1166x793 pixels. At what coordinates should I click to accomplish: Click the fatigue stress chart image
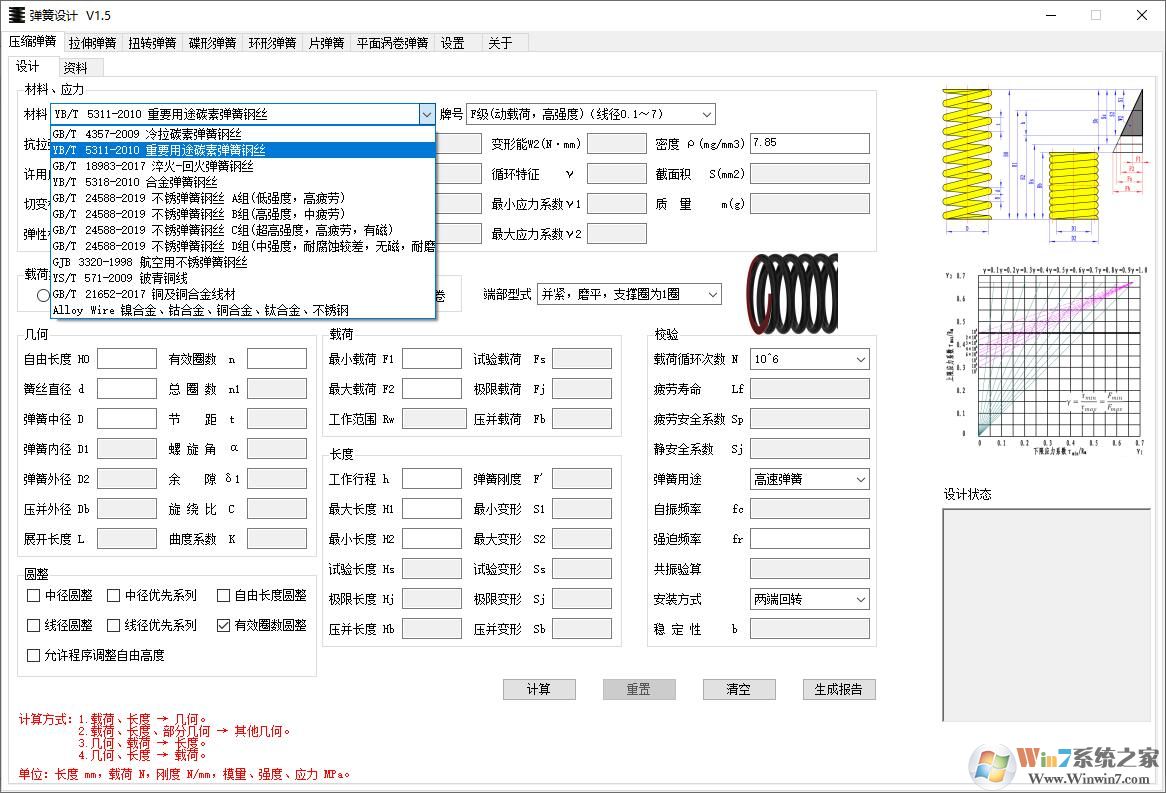[x=1044, y=358]
